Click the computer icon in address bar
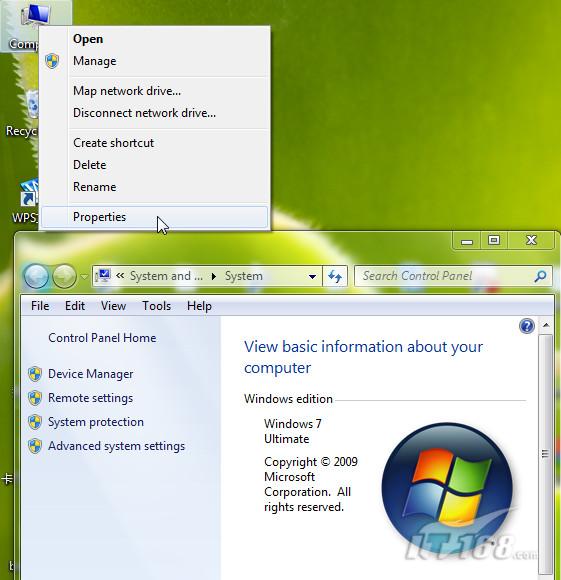Viewport: 561px width, 580px height. (102, 276)
